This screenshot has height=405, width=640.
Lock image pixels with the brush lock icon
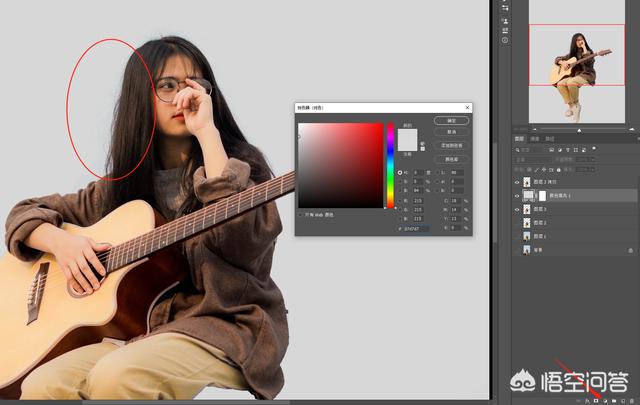tap(536, 170)
